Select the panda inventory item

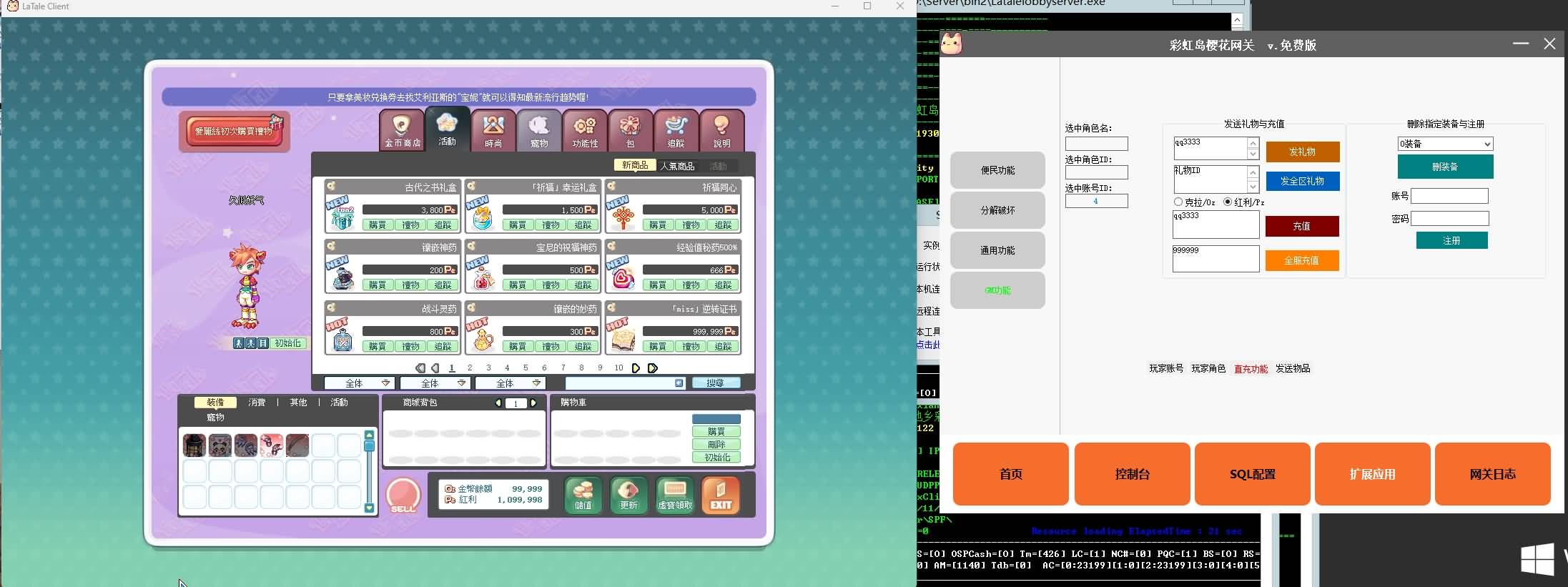click(220, 445)
